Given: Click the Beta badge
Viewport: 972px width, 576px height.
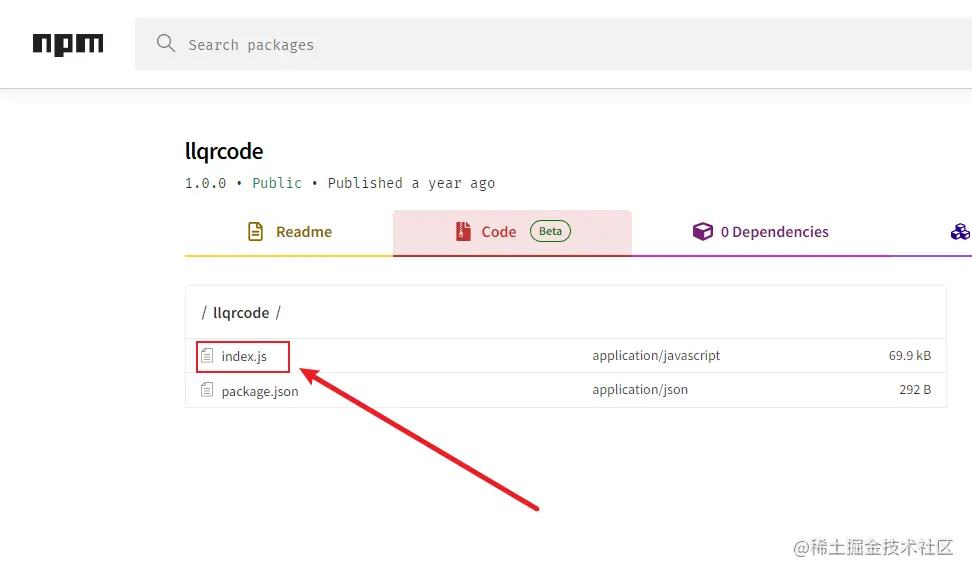Looking at the screenshot, I should pyautogui.click(x=550, y=231).
